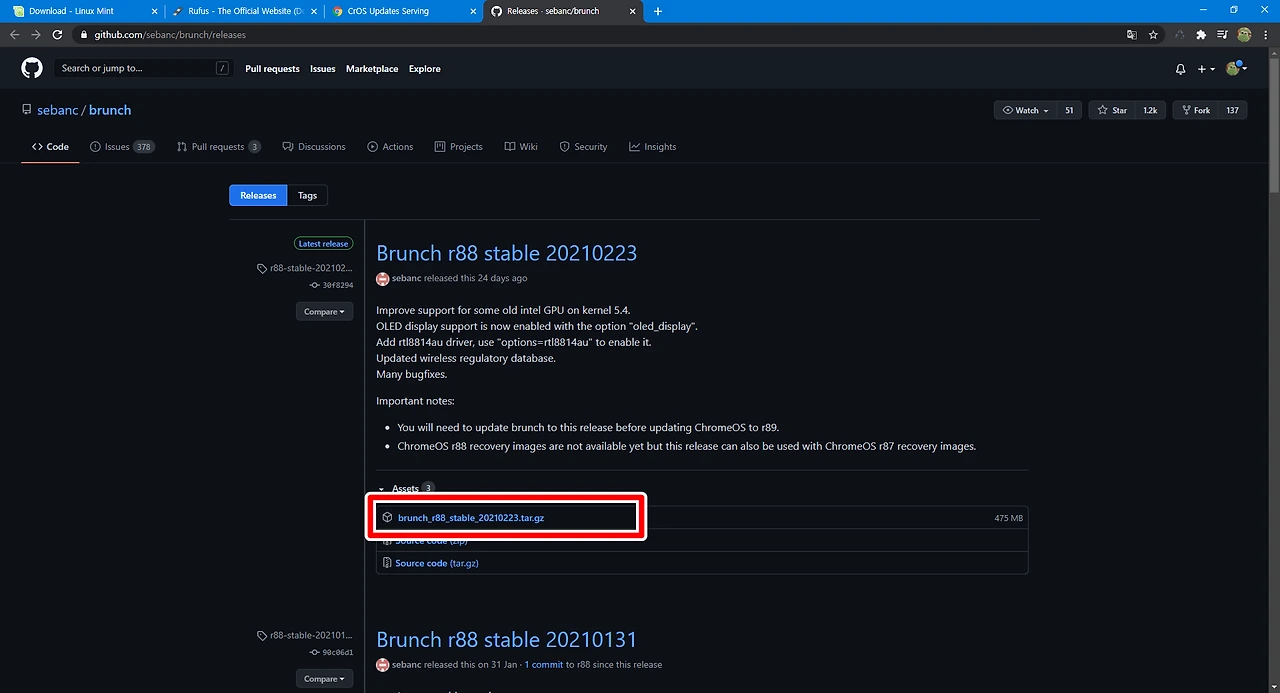Open the watchers count 51
Viewport: 1280px width, 693px height.
(x=1069, y=110)
